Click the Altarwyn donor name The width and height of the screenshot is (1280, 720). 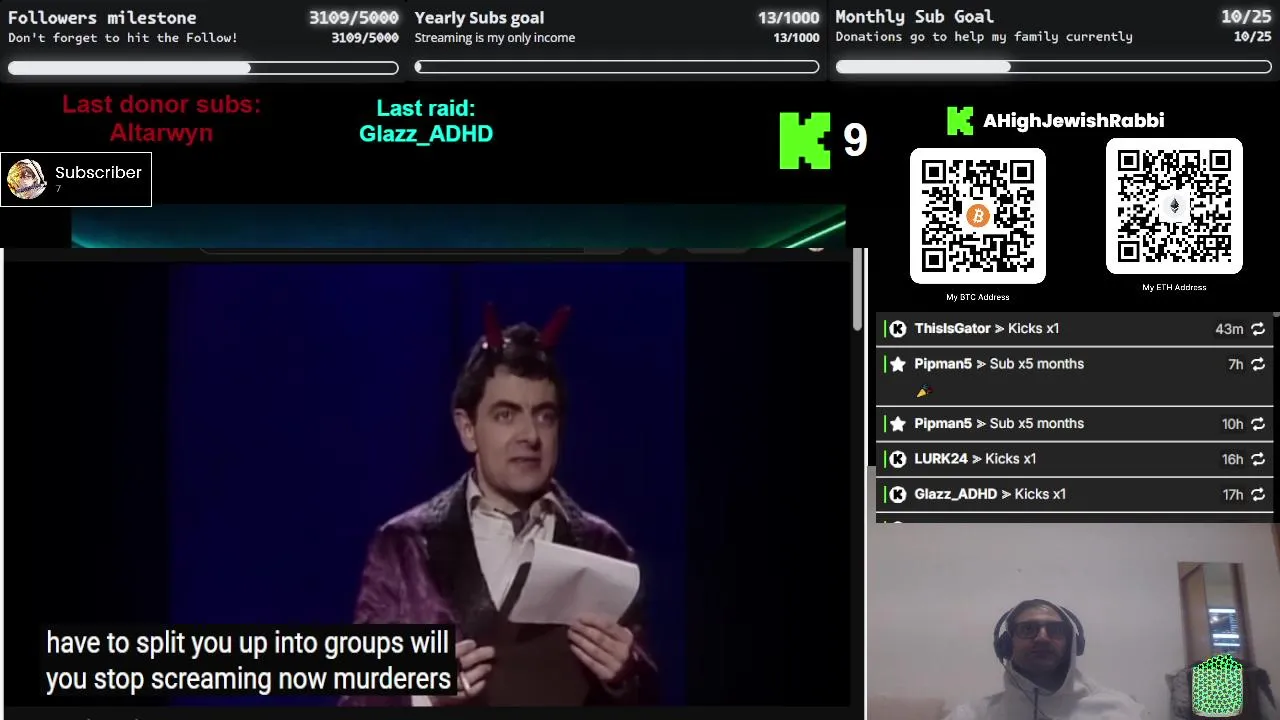(161, 133)
